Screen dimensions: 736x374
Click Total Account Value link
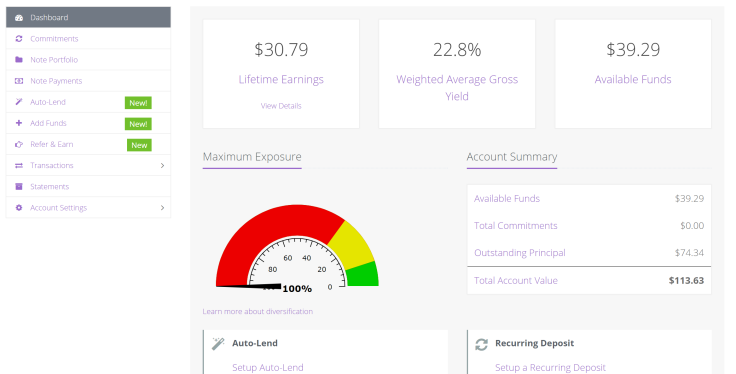coord(516,281)
